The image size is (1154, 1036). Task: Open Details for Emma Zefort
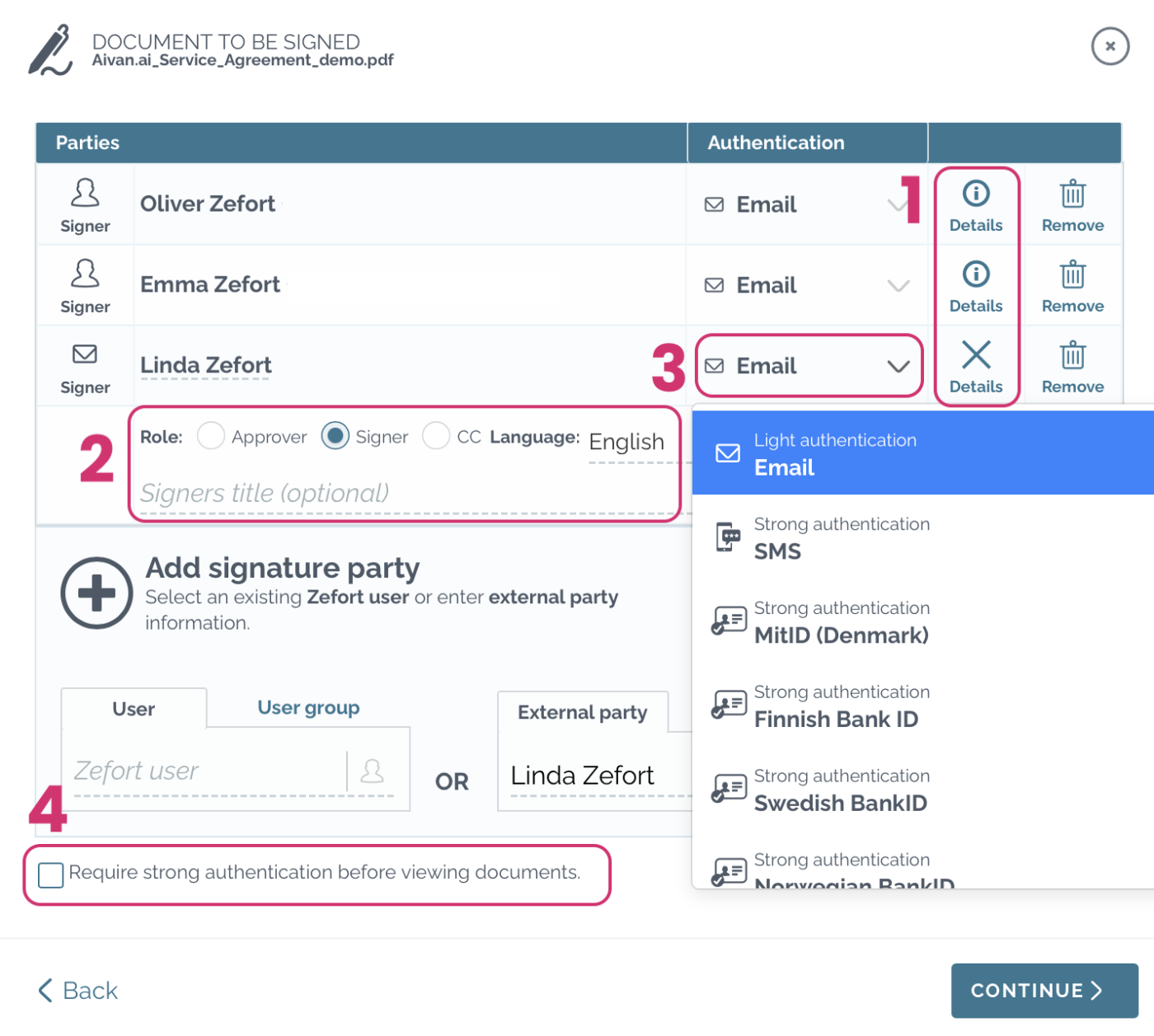pos(976,286)
